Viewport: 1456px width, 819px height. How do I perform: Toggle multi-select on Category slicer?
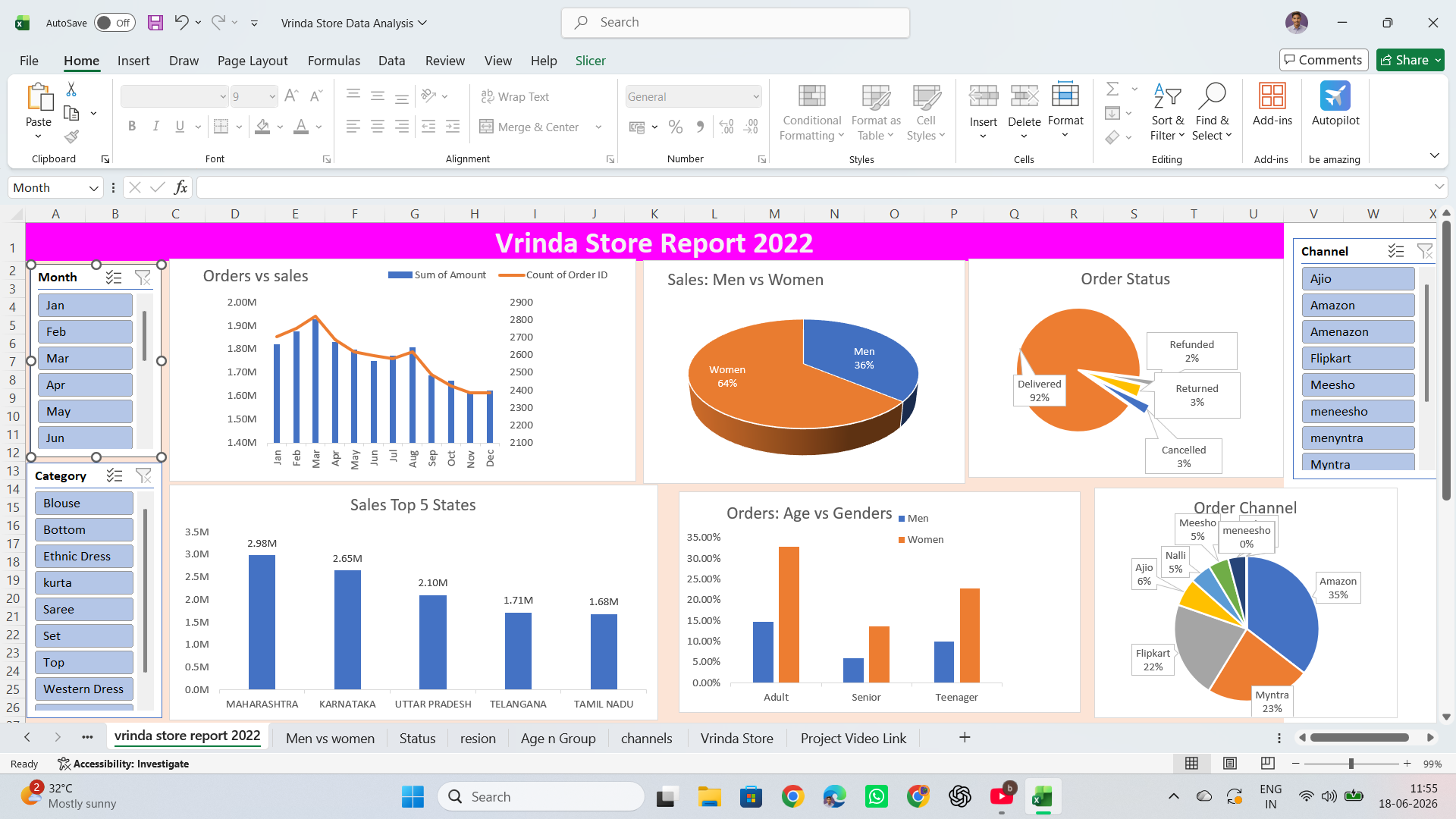(x=115, y=475)
